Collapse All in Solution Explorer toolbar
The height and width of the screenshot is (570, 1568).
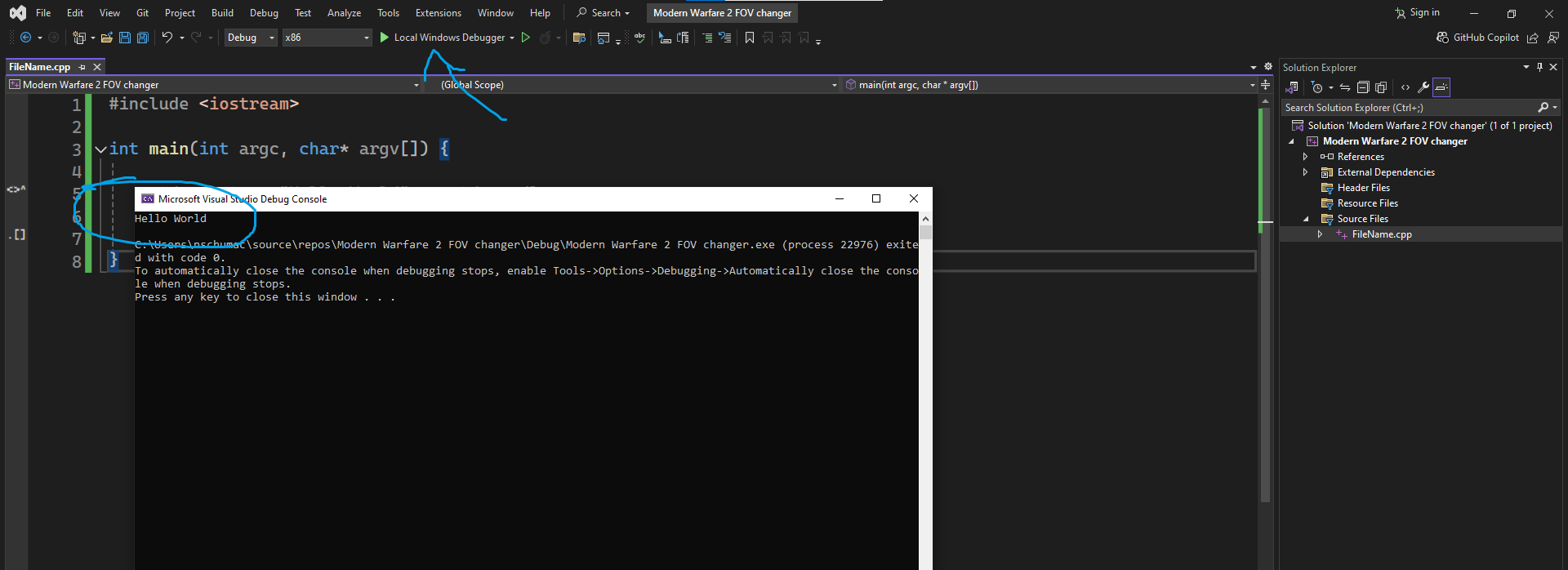(x=1363, y=87)
